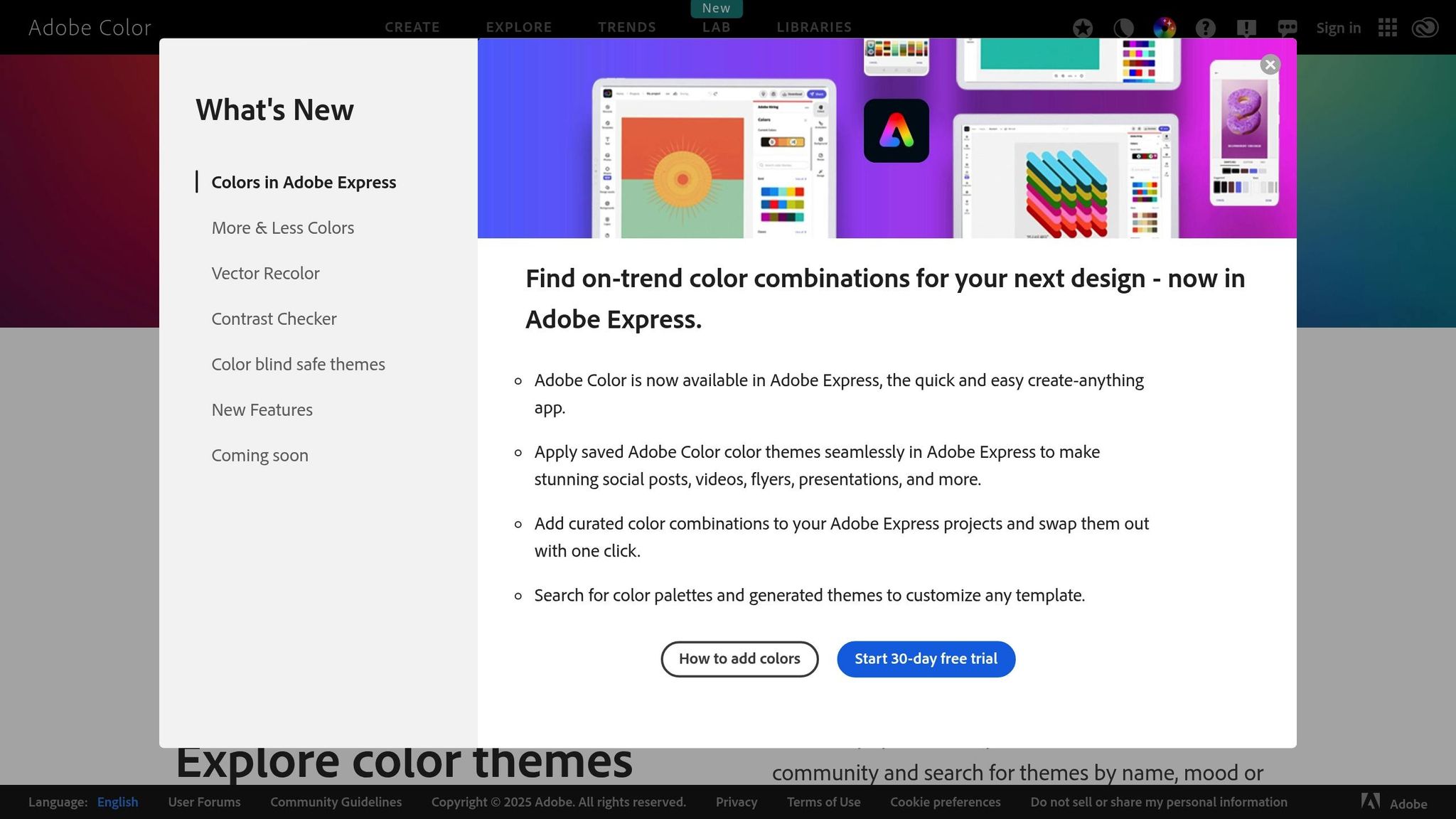This screenshot has height=819, width=1456.
Task: Open the chat messages icon
Action: (x=1287, y=28)
